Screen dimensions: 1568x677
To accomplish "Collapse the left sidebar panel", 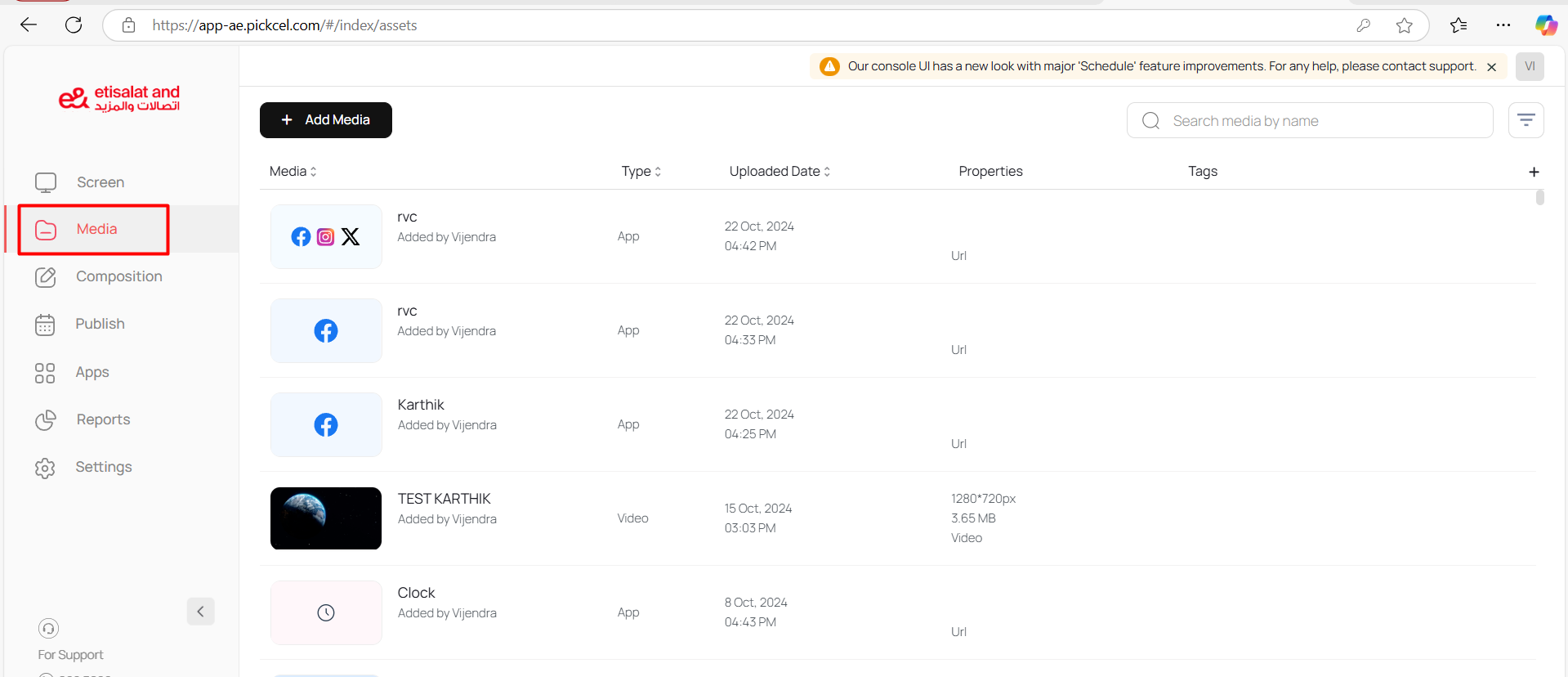I will coord(200,612).
